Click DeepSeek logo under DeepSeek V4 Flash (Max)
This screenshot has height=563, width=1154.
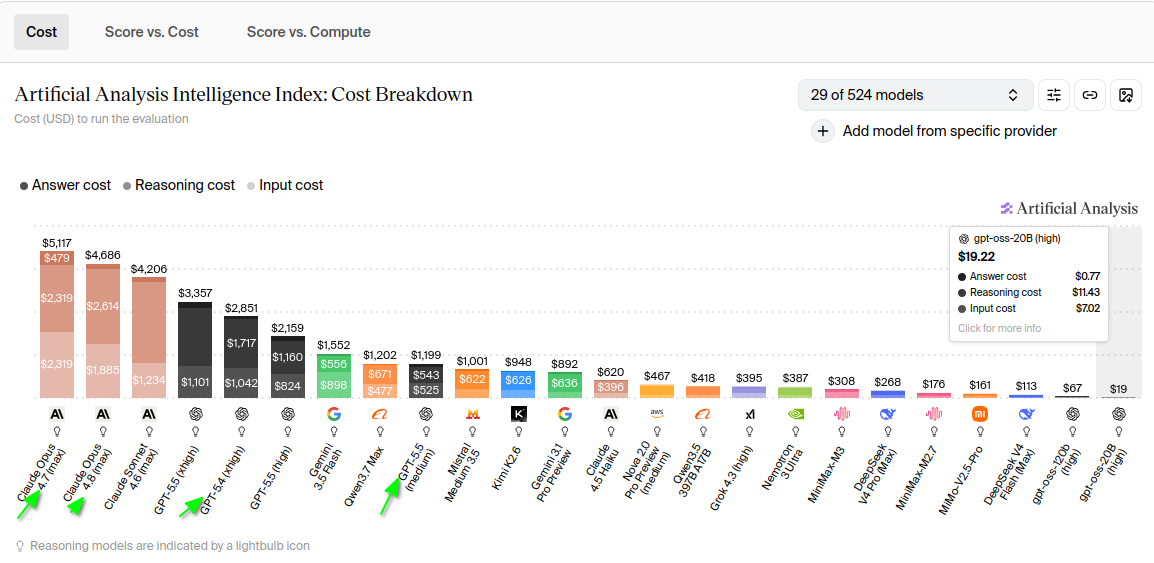pyautogui.click(x=1026, y=414)
